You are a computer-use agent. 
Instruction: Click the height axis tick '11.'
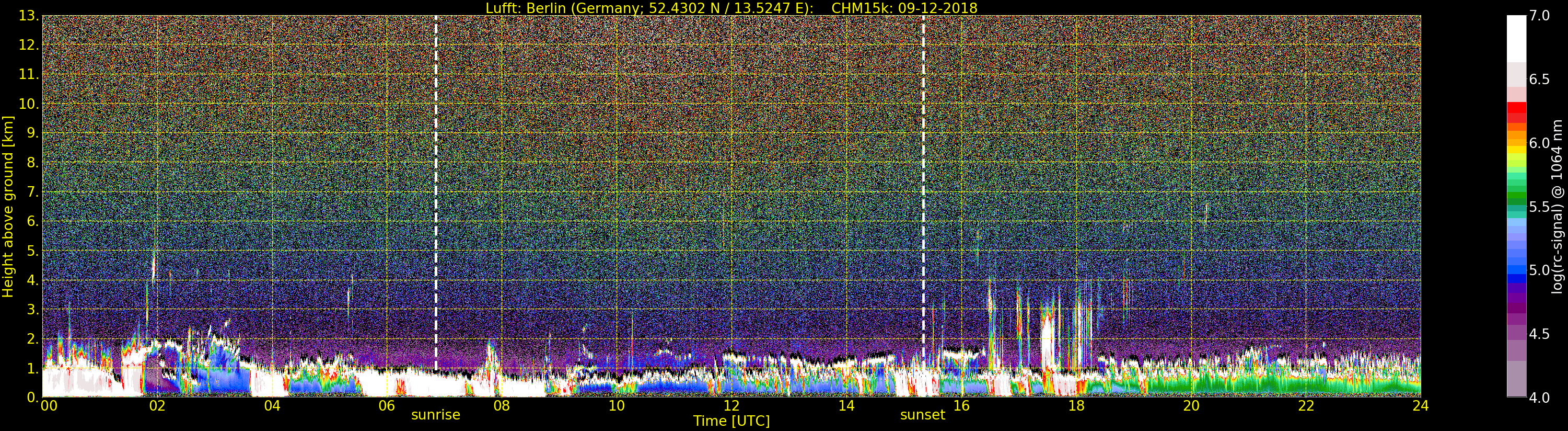(x=29, y=74)
